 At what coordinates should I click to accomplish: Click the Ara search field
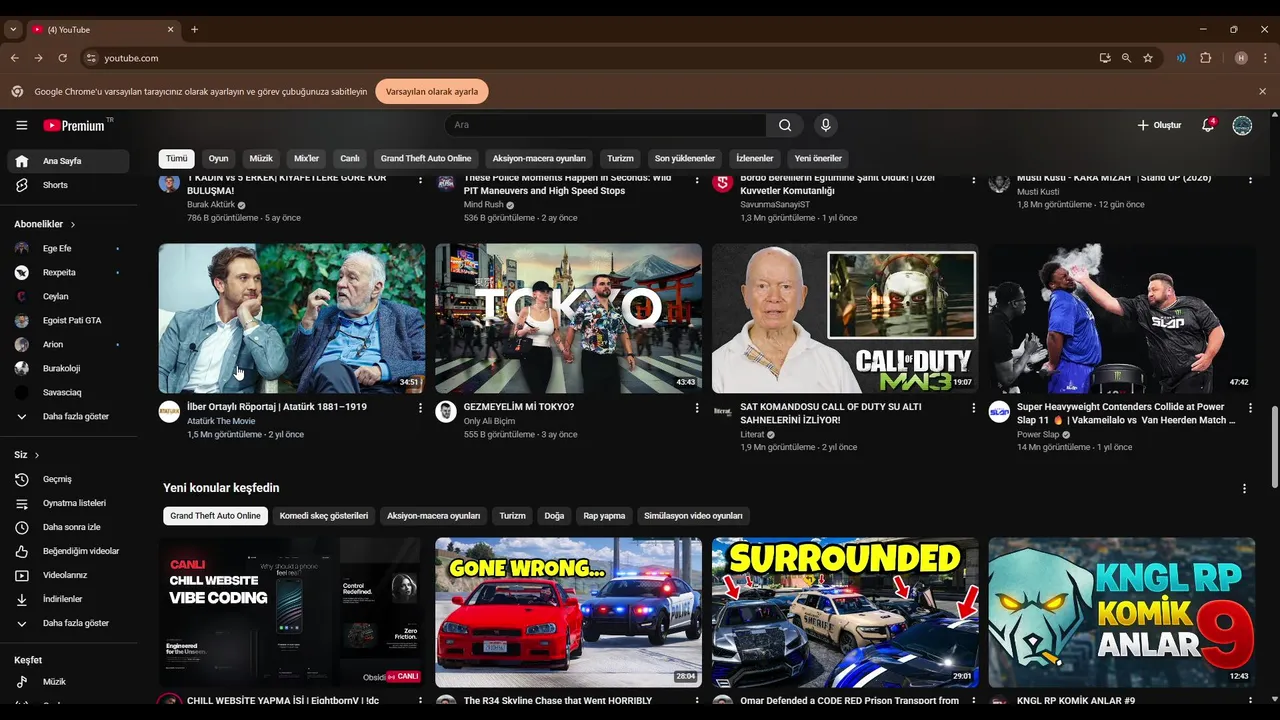[605, 125]
